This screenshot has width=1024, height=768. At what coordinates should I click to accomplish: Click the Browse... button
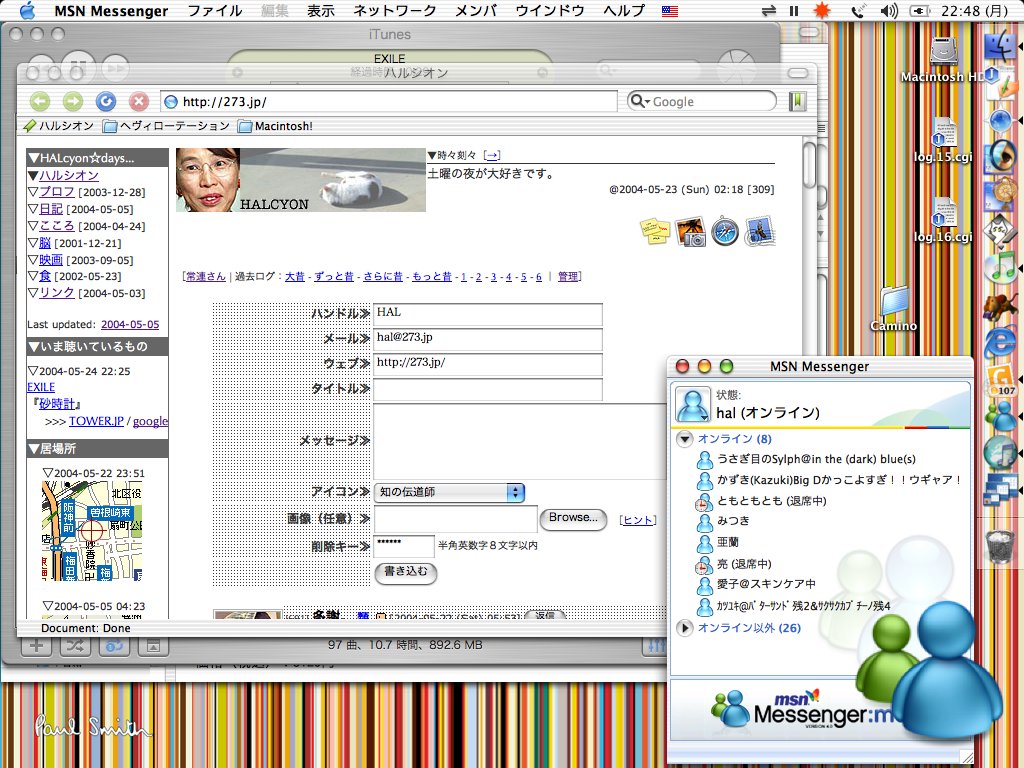[573, 518]
